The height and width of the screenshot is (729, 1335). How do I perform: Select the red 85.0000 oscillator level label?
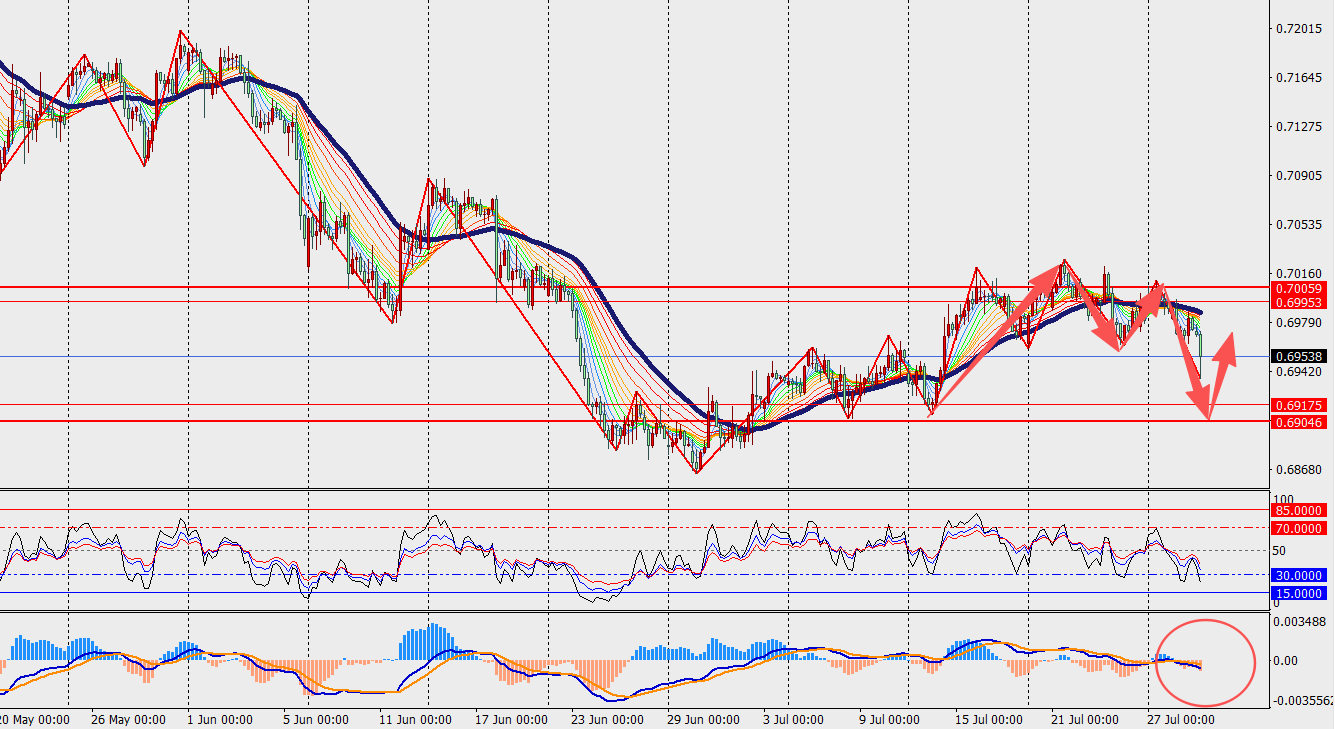(1300, 511)
